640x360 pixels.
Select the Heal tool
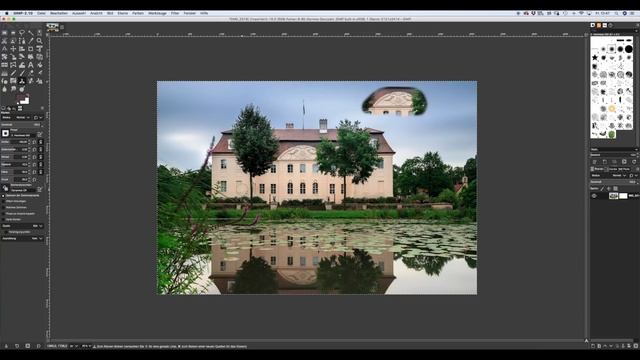tap(31, 81)
